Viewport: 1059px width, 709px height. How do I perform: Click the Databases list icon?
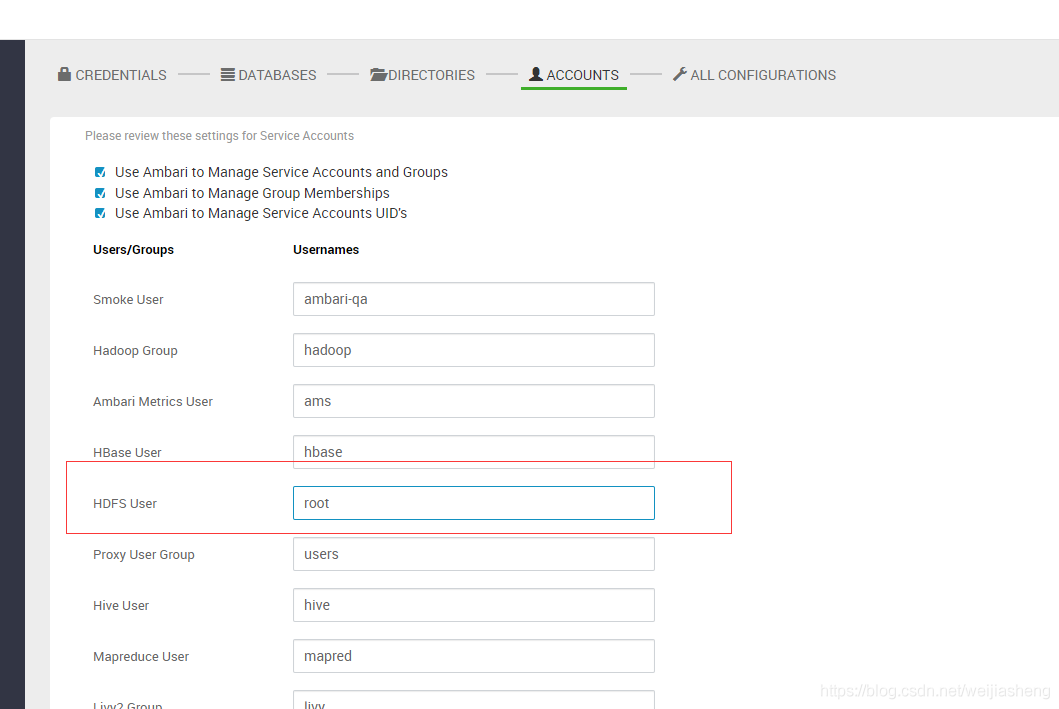[x=228, y=74]
